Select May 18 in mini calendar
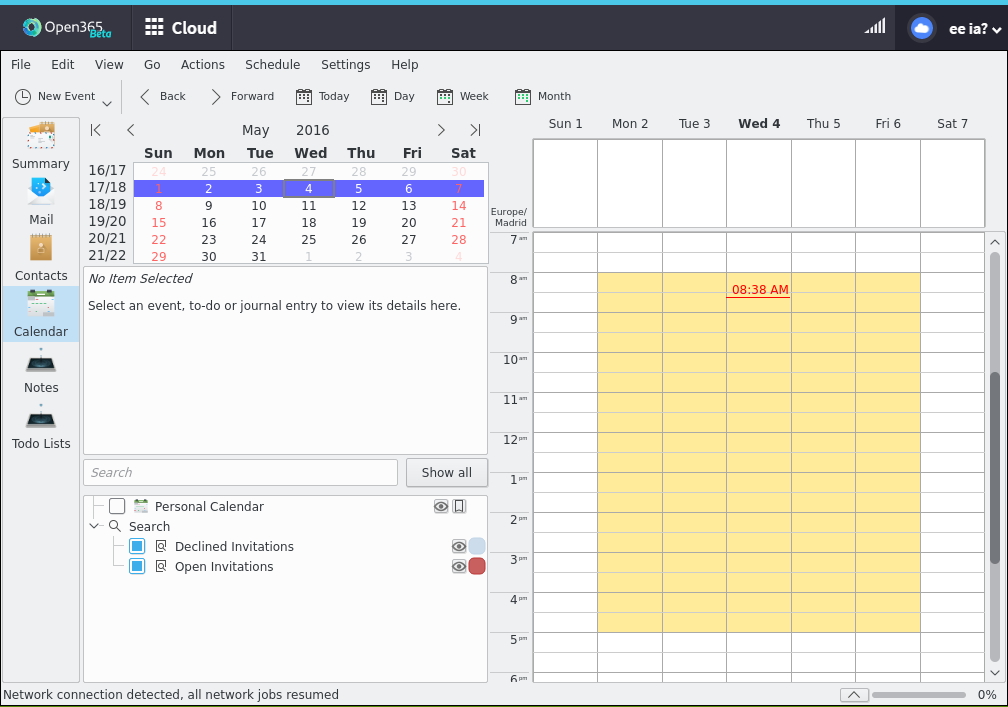The image size is (1008, 707). point(309,222)
